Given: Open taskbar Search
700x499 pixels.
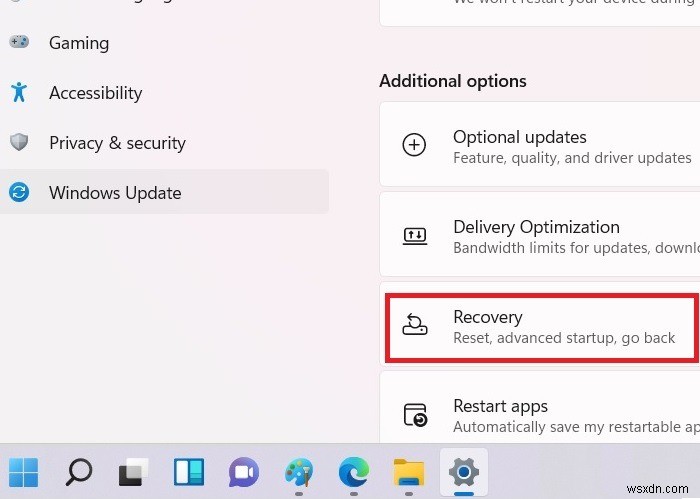Looking at the screenshot, I should coord(79,472).
